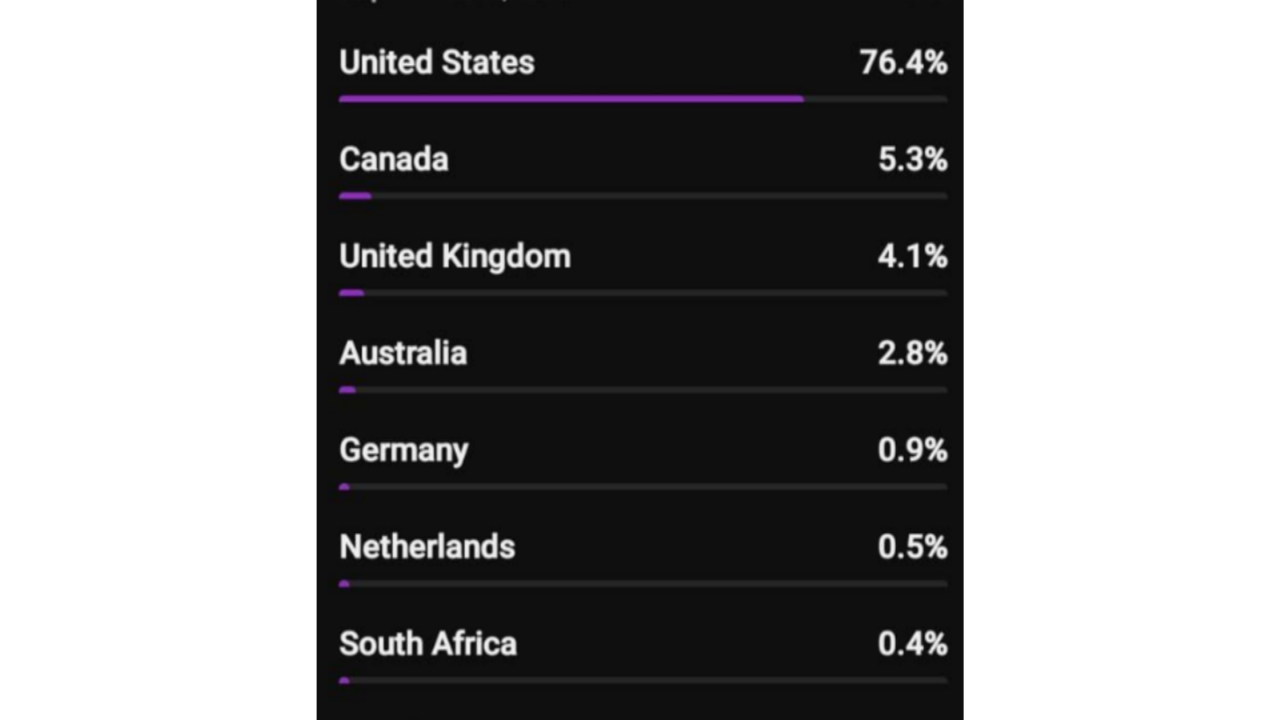Select the Canada row label
1280x720 pixels.
click(394, 159)
